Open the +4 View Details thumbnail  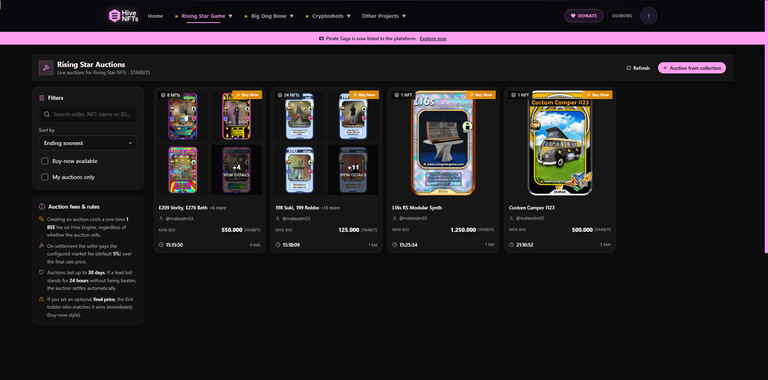tap(237, 170)
